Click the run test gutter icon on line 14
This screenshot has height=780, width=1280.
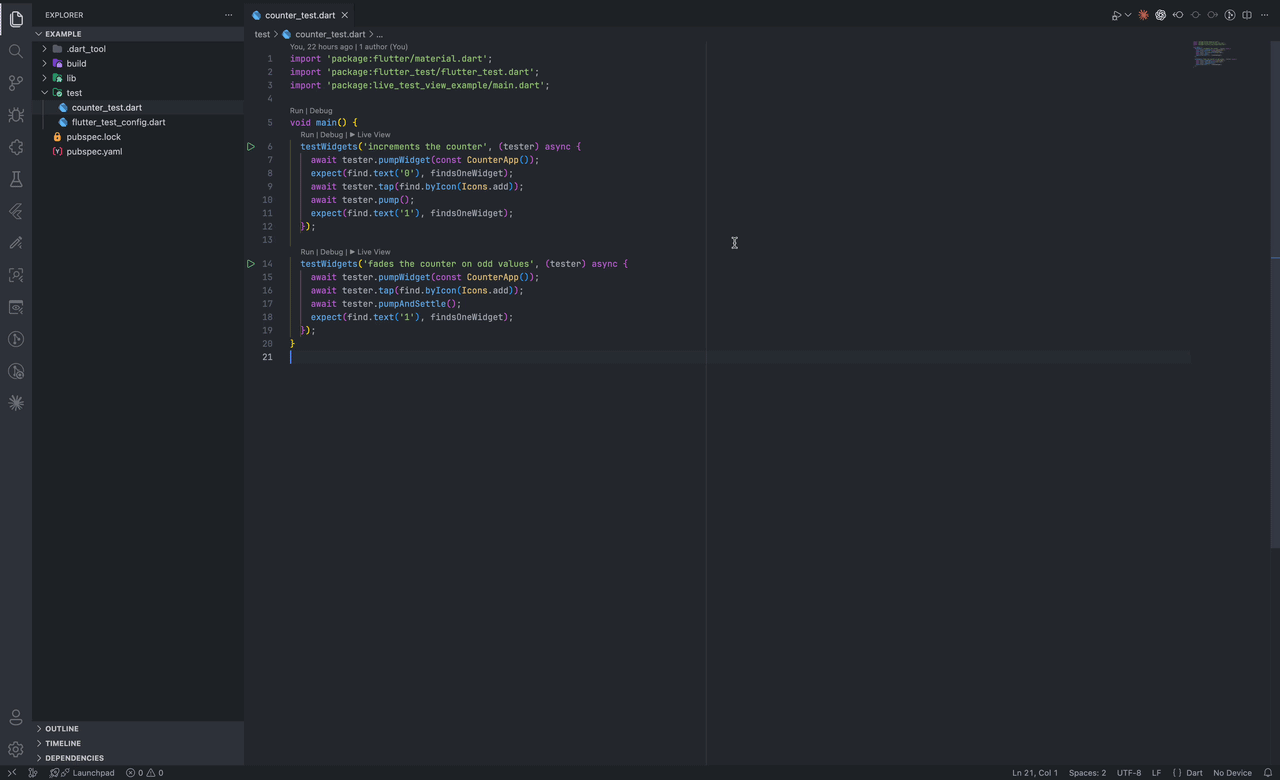coord(251,264)
